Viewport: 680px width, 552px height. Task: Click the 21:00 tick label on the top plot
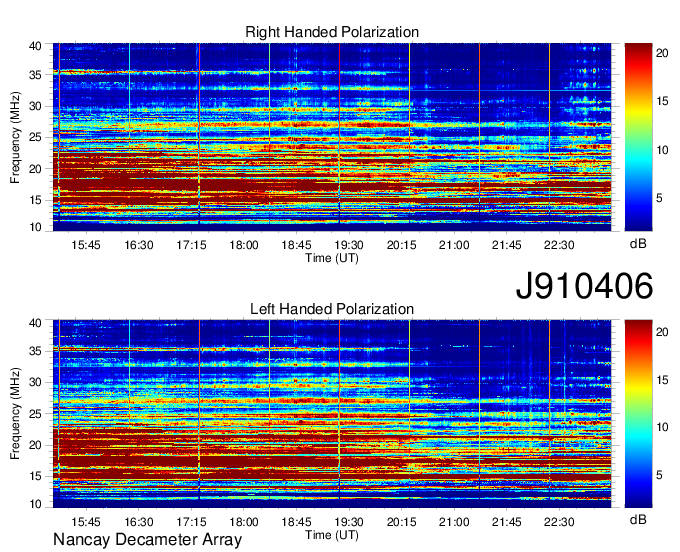pos(454,245)
